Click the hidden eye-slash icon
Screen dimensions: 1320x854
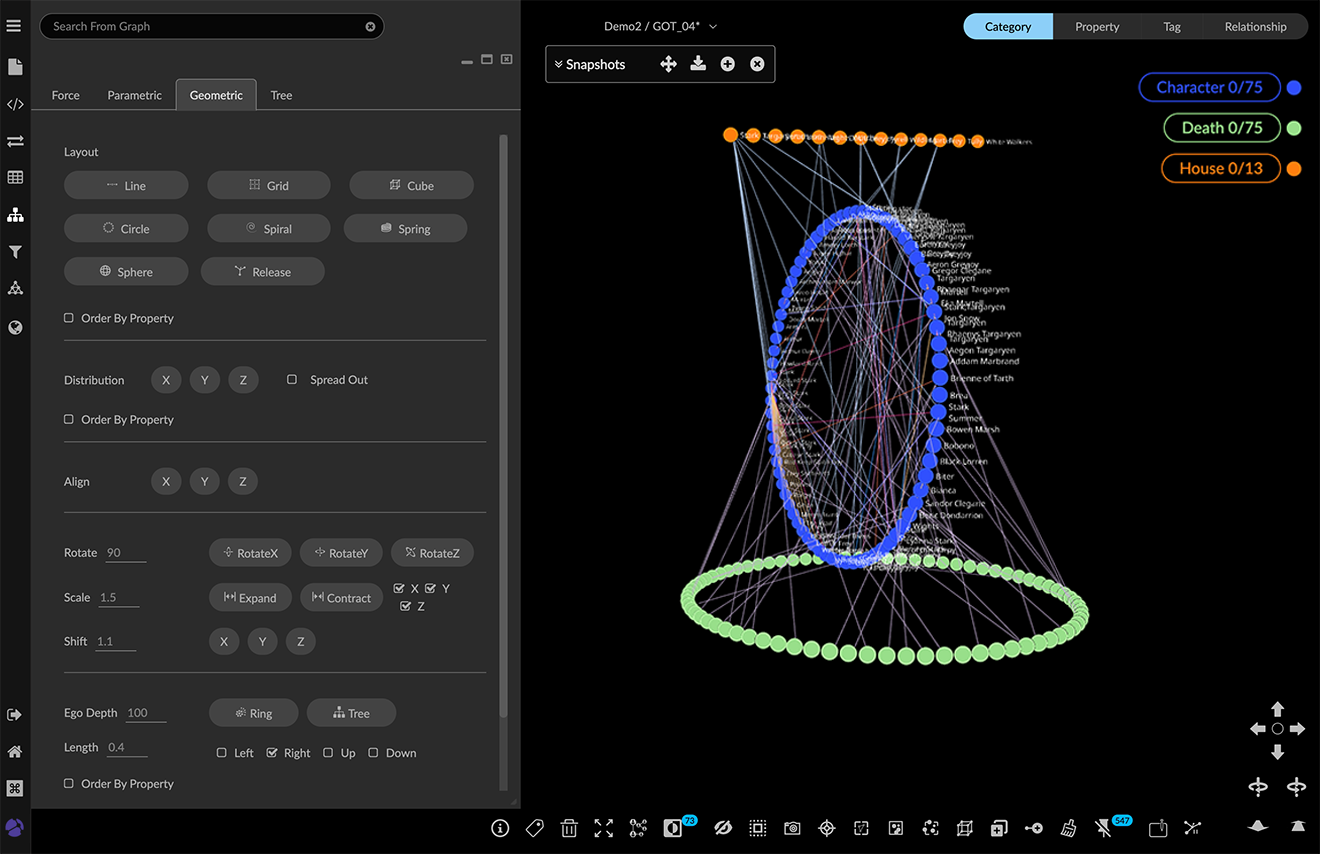724,828
